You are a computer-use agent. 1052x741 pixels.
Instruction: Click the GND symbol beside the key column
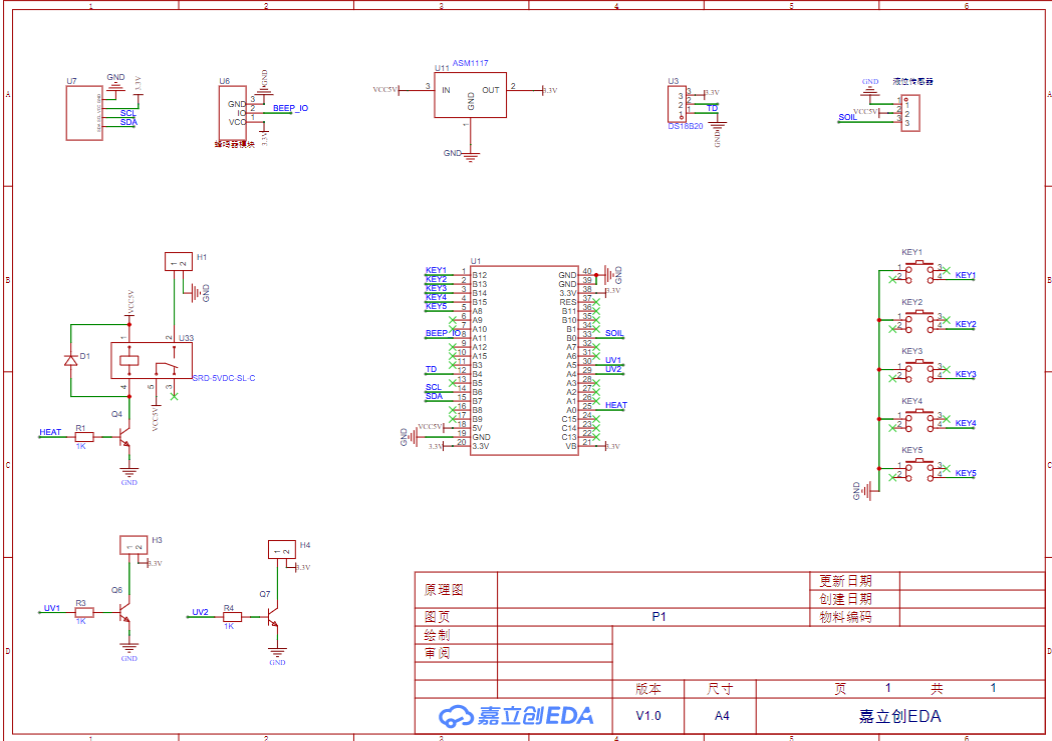pos(870,491)
